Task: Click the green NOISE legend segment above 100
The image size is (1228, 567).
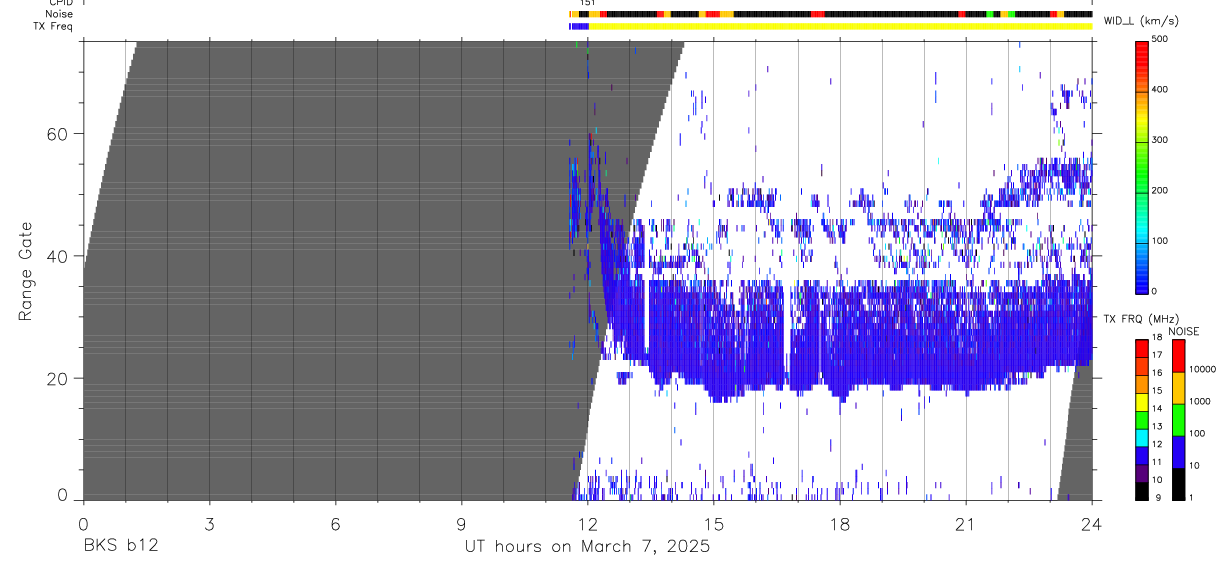Action: (1178, 419)
